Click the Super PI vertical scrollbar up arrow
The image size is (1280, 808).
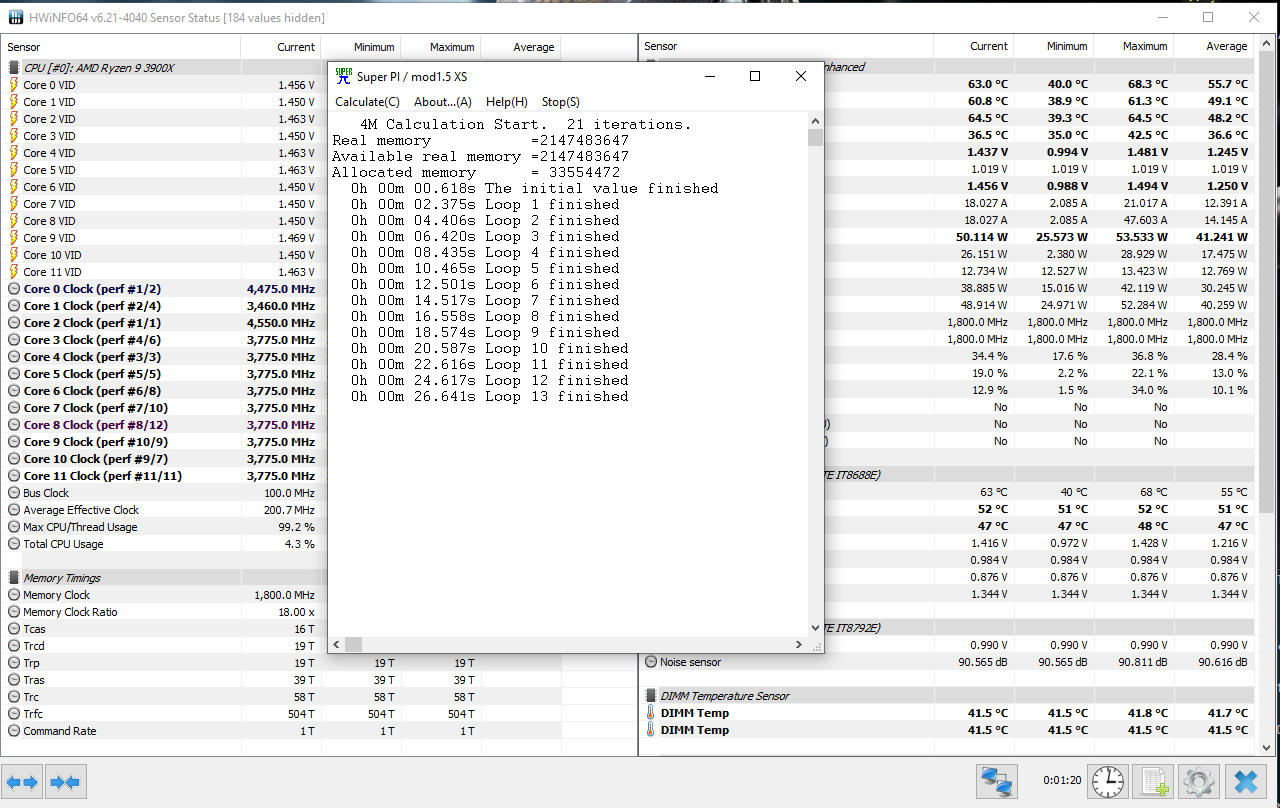tap(816, 120)
